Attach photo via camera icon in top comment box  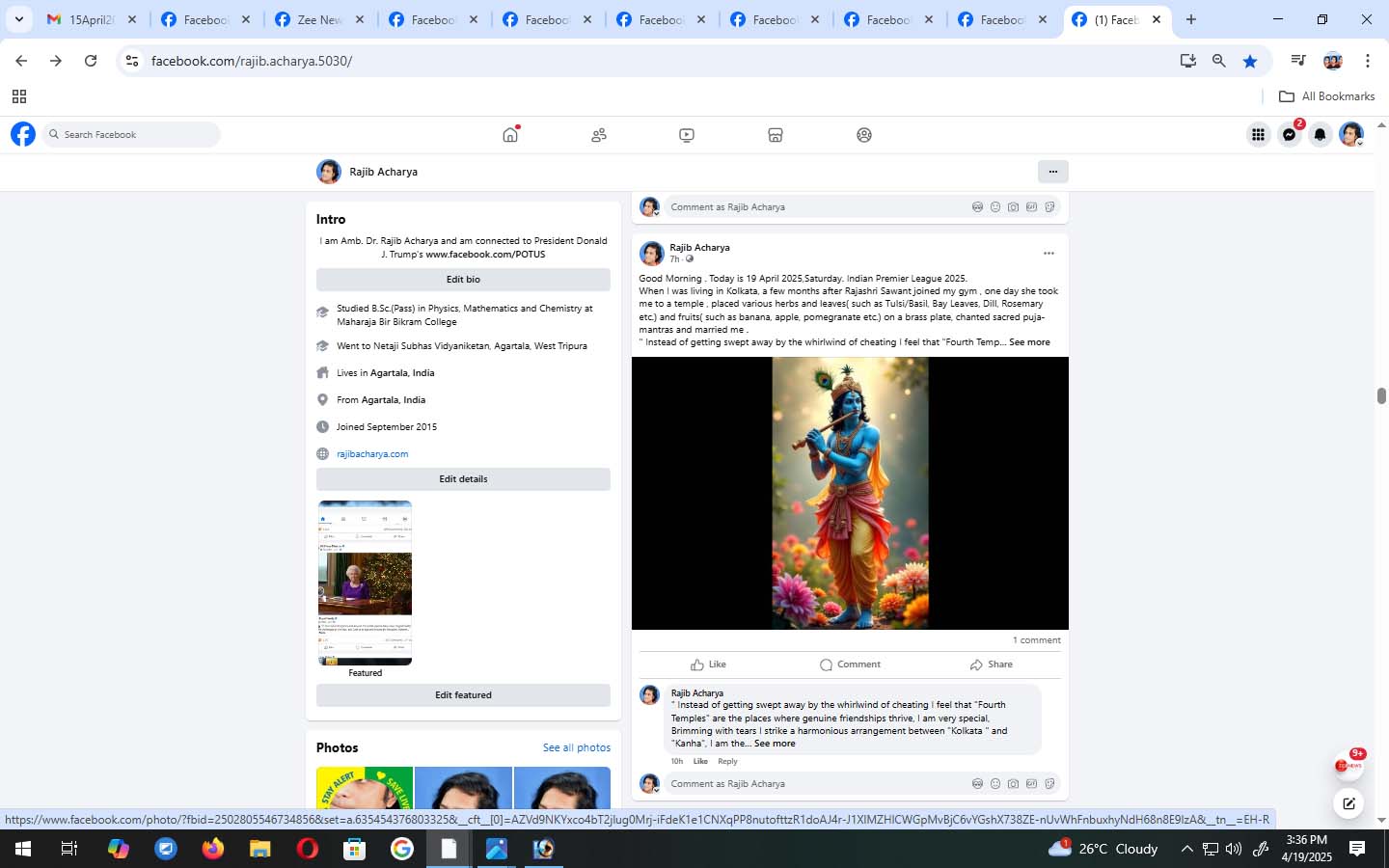pyautogui.click(x=1013, y=207)
